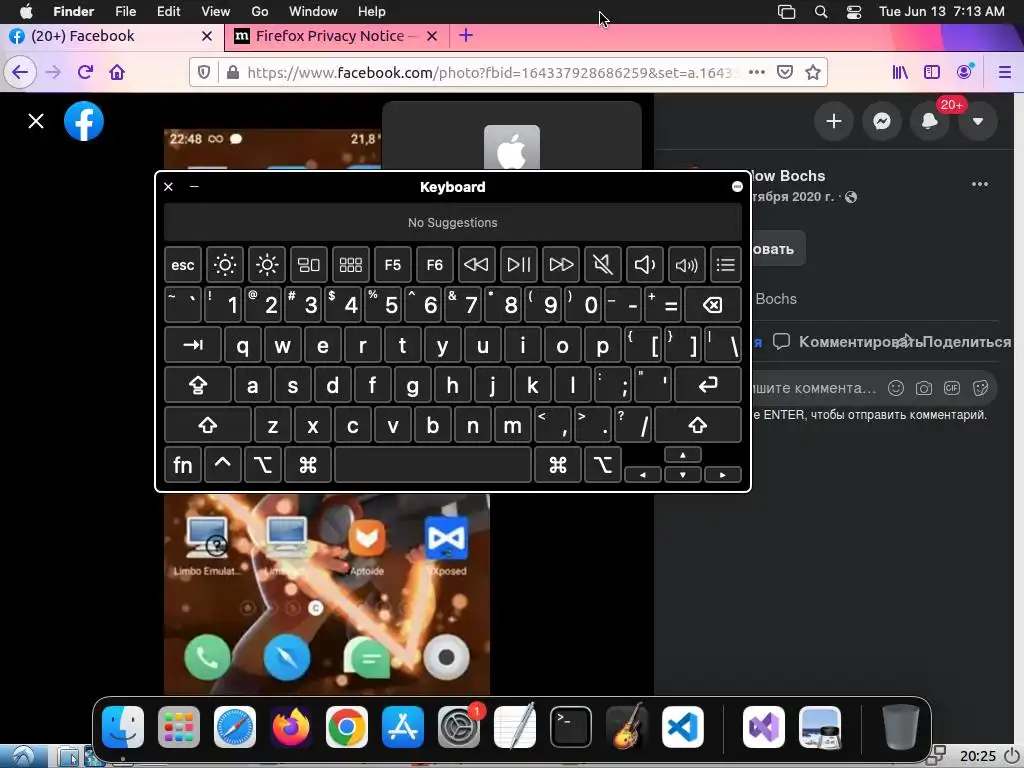Open the View menu

coord(216,11)
